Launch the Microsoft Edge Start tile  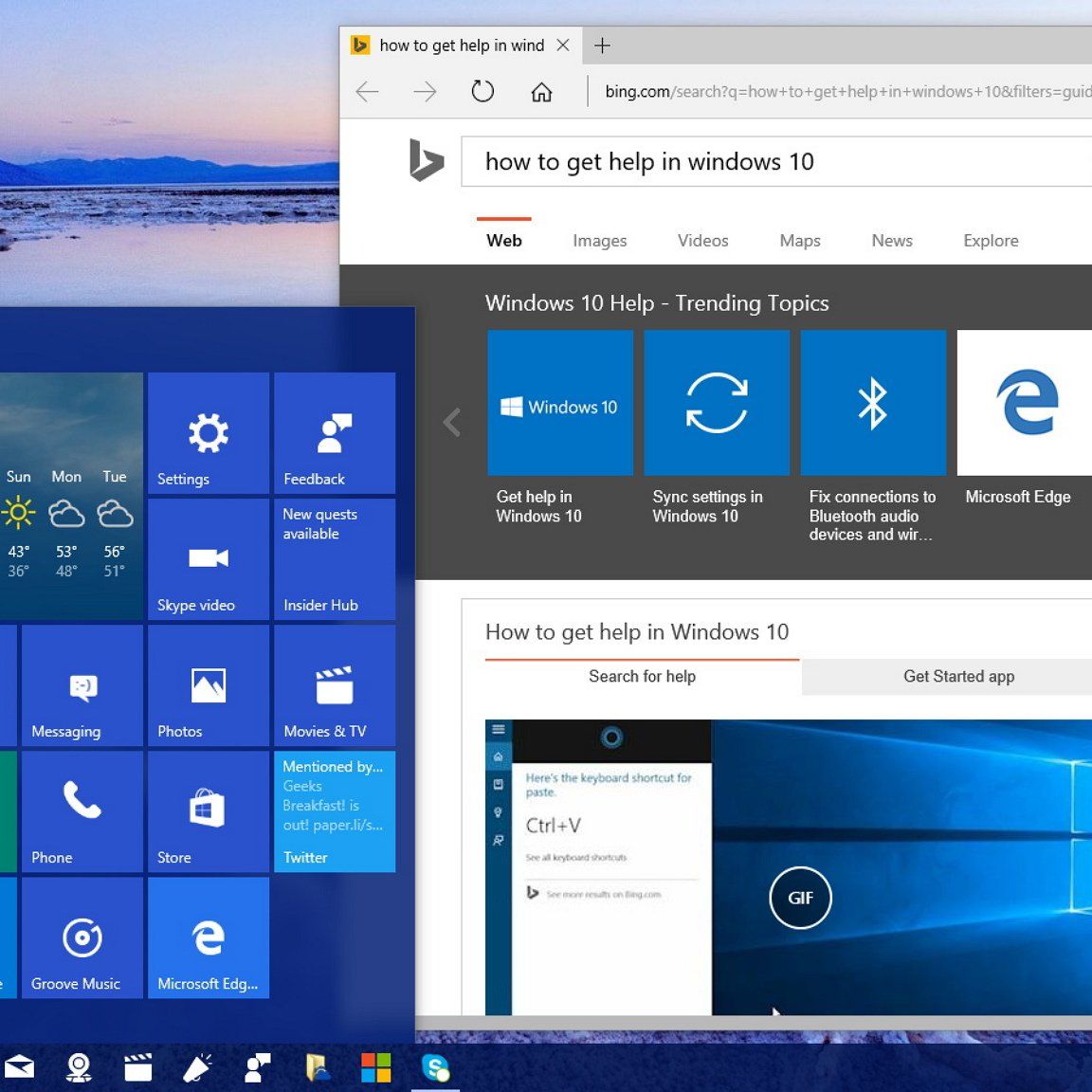point(209,937)
